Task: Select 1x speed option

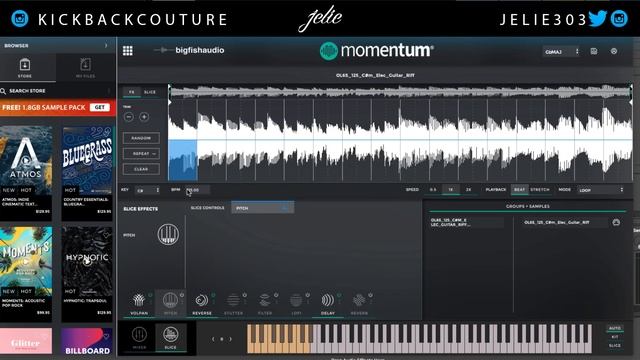Action: pyautogui.click(x=451, y=190)
